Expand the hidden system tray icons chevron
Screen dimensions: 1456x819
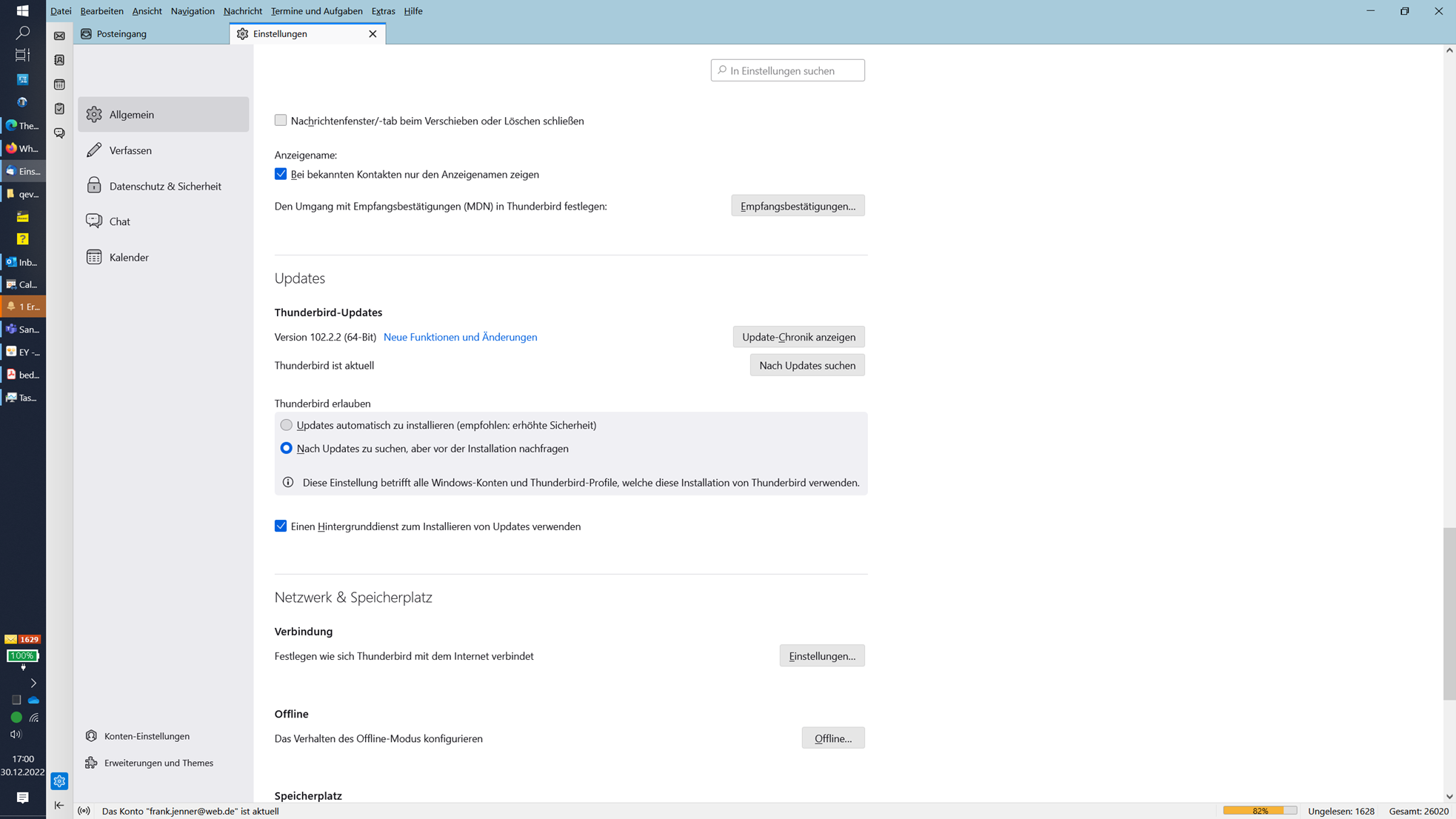coord(33,683)
